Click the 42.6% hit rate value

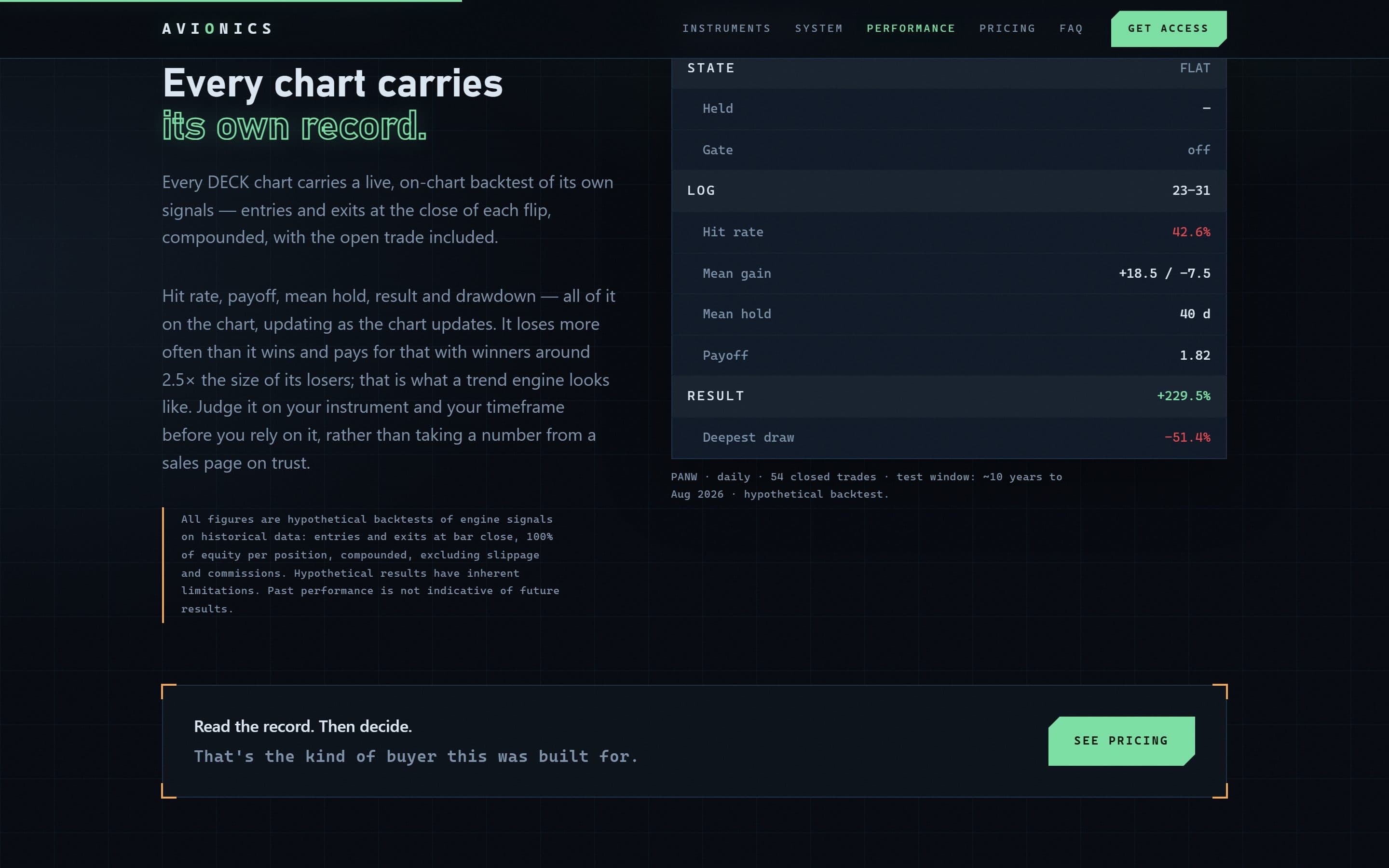click(x=1191, y=232)
